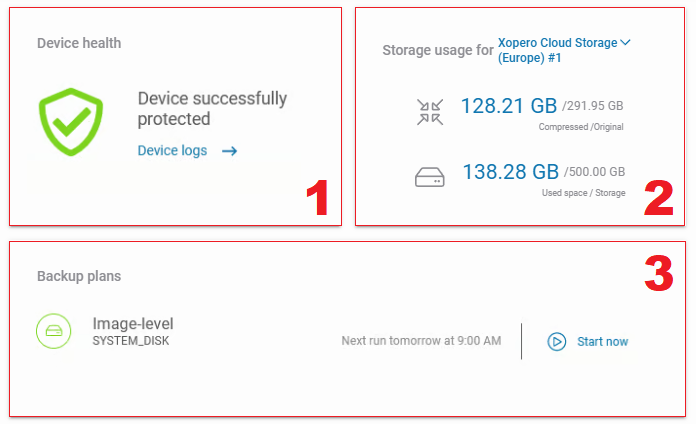Click the compression arrows icon

(x=429, y=111)
